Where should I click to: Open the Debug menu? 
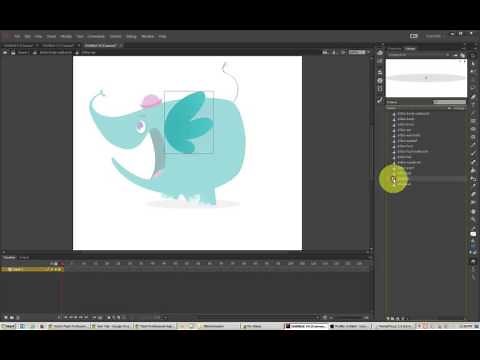tap(131, 36)
